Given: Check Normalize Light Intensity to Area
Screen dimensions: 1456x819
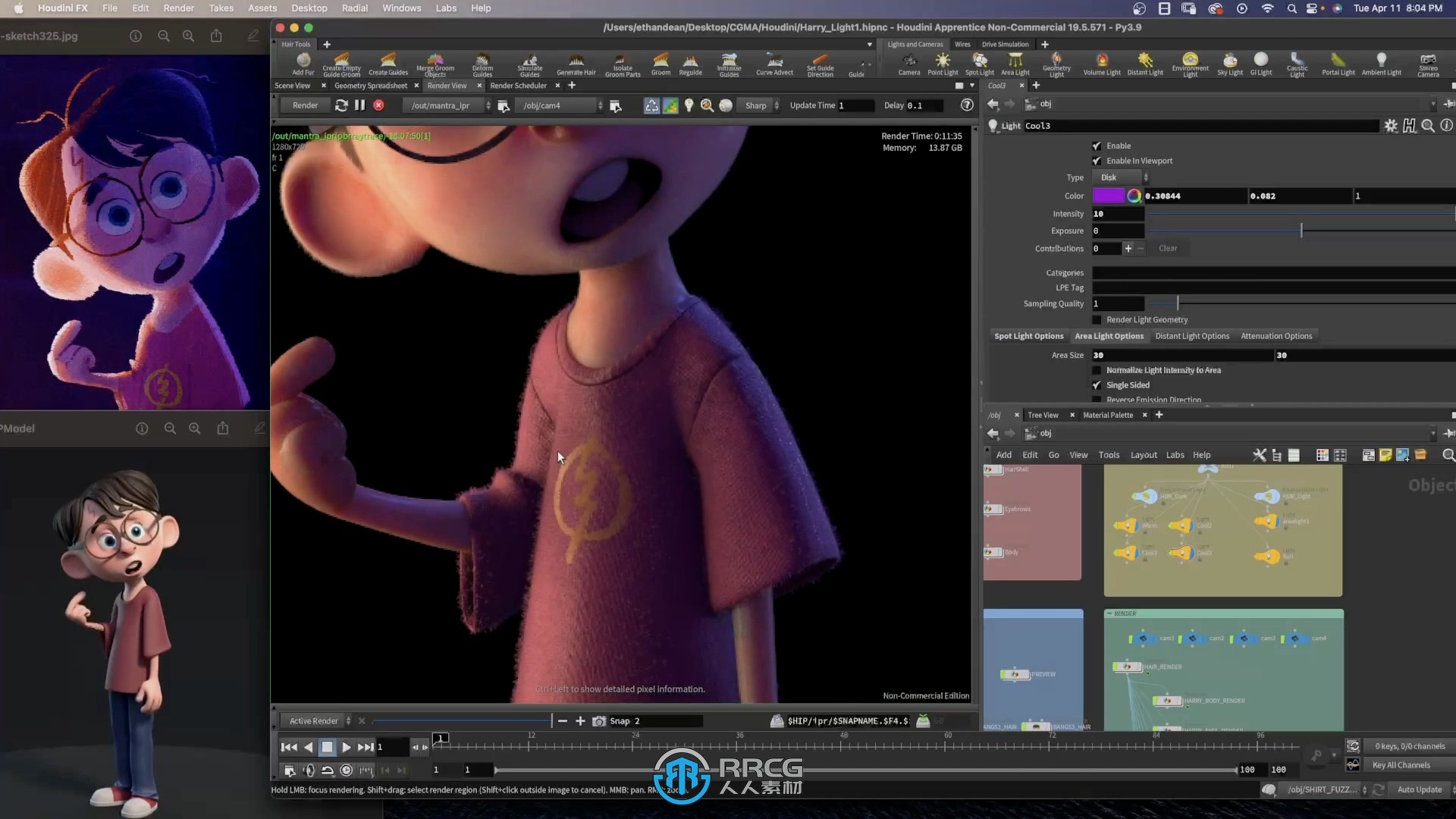Looking at the screenshot, I should pyautogui.click(x=1097, y=370).
